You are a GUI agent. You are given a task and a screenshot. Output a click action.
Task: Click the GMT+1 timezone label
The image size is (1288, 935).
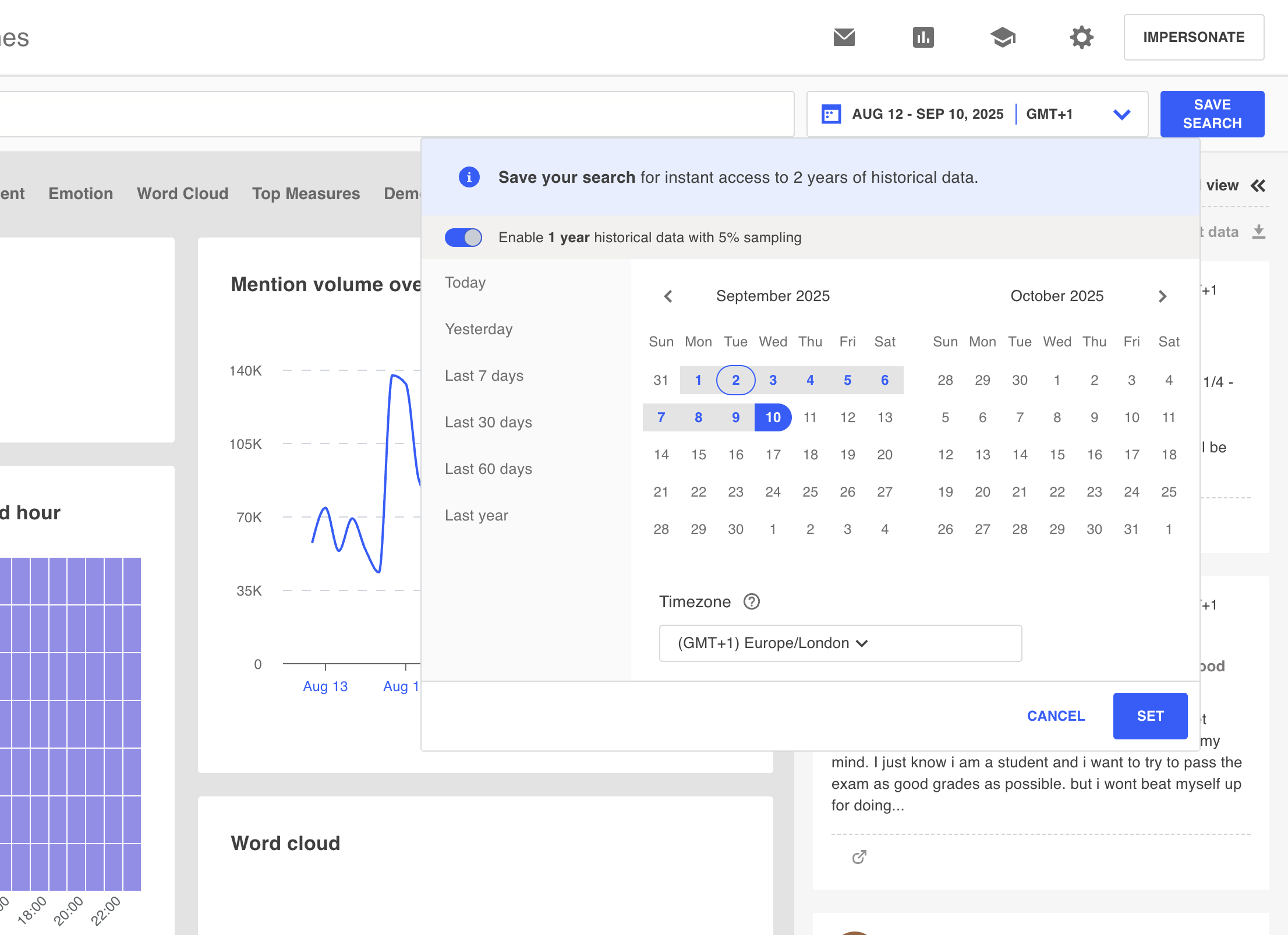(1049, 114)
